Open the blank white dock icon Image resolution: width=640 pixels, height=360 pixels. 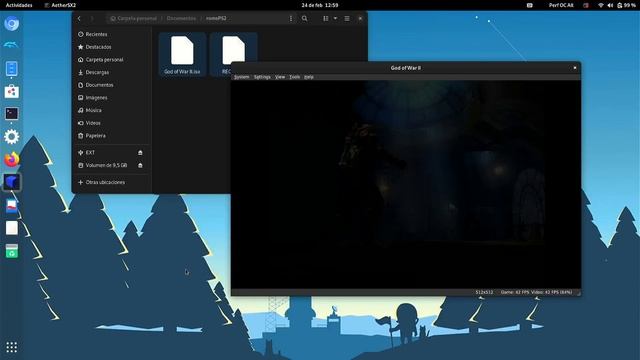pyautogui.click(x=11, y=228)
